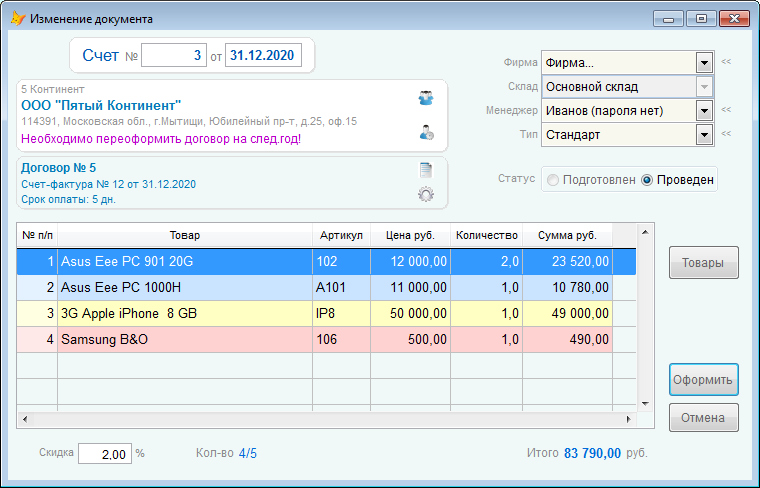Click the << button next to Тип
The image size is (760, 488).
click(x=726, y=133)
